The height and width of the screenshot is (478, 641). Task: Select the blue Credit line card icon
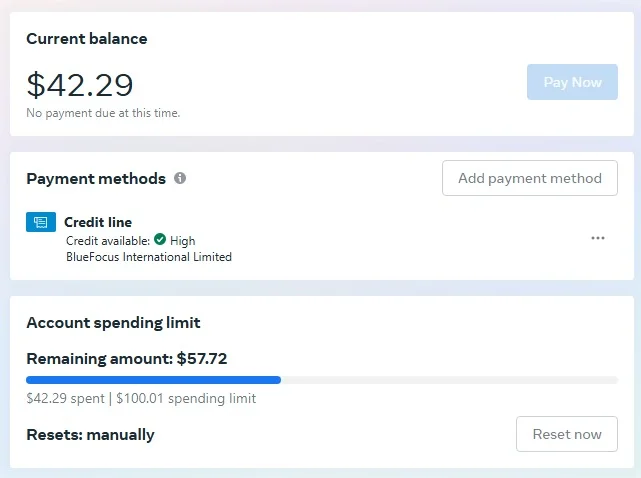[41, 222]
